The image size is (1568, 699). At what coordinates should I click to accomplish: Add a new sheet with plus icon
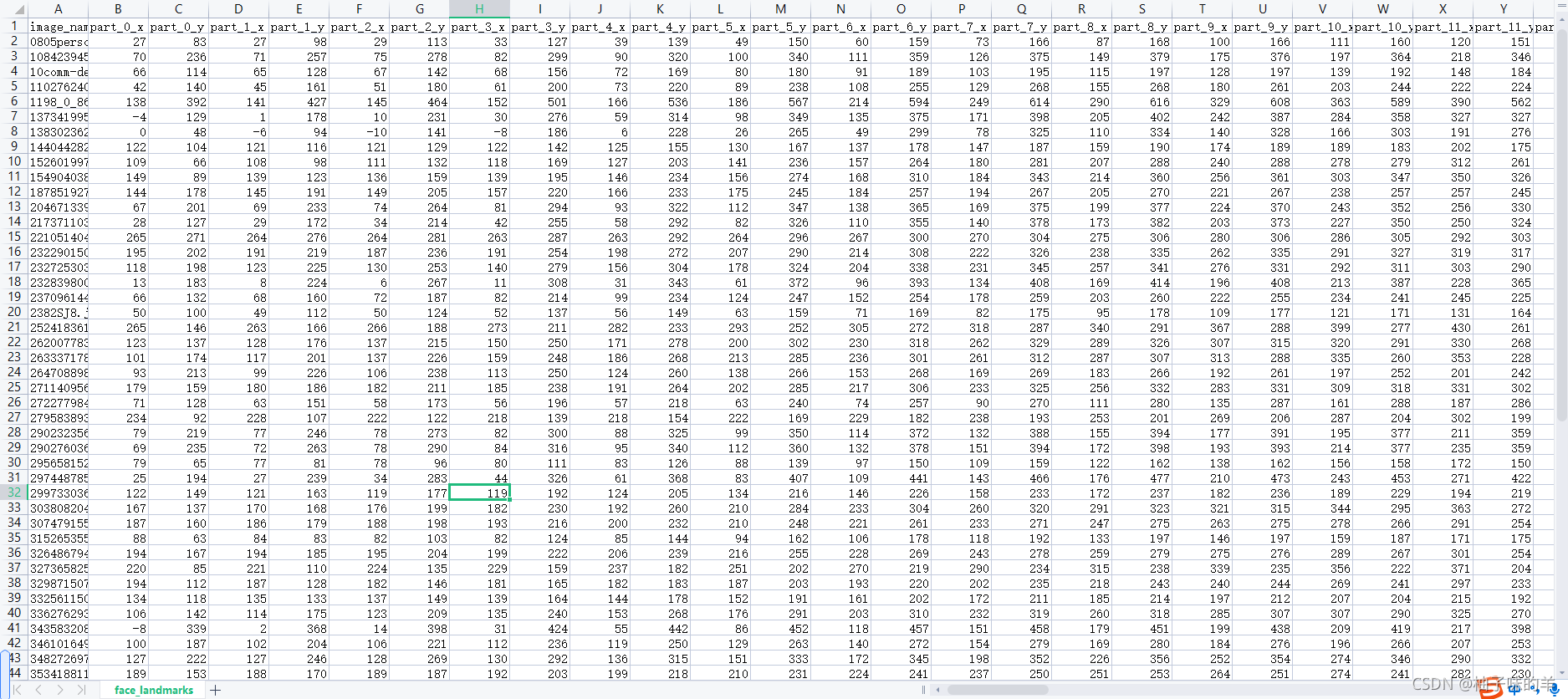[216, 690]
